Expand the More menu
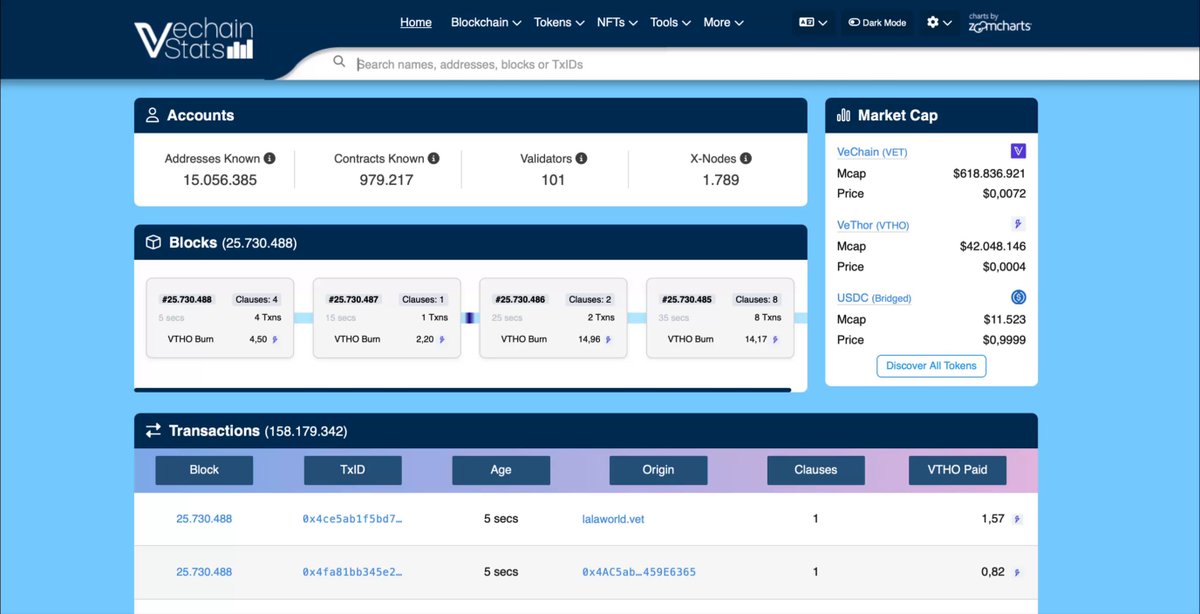The height and width of the screenshot is (614, 1200). (723, 22)
